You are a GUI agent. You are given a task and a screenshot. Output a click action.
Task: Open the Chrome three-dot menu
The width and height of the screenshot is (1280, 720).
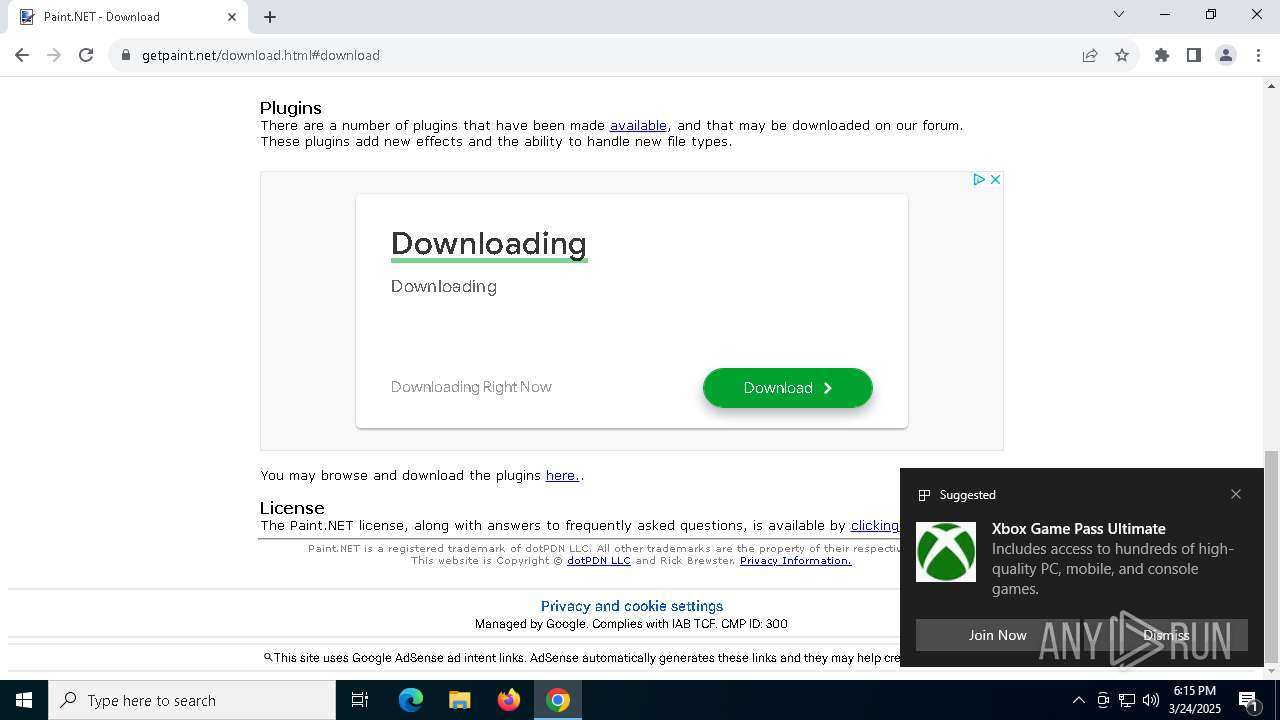[1258, 55]
